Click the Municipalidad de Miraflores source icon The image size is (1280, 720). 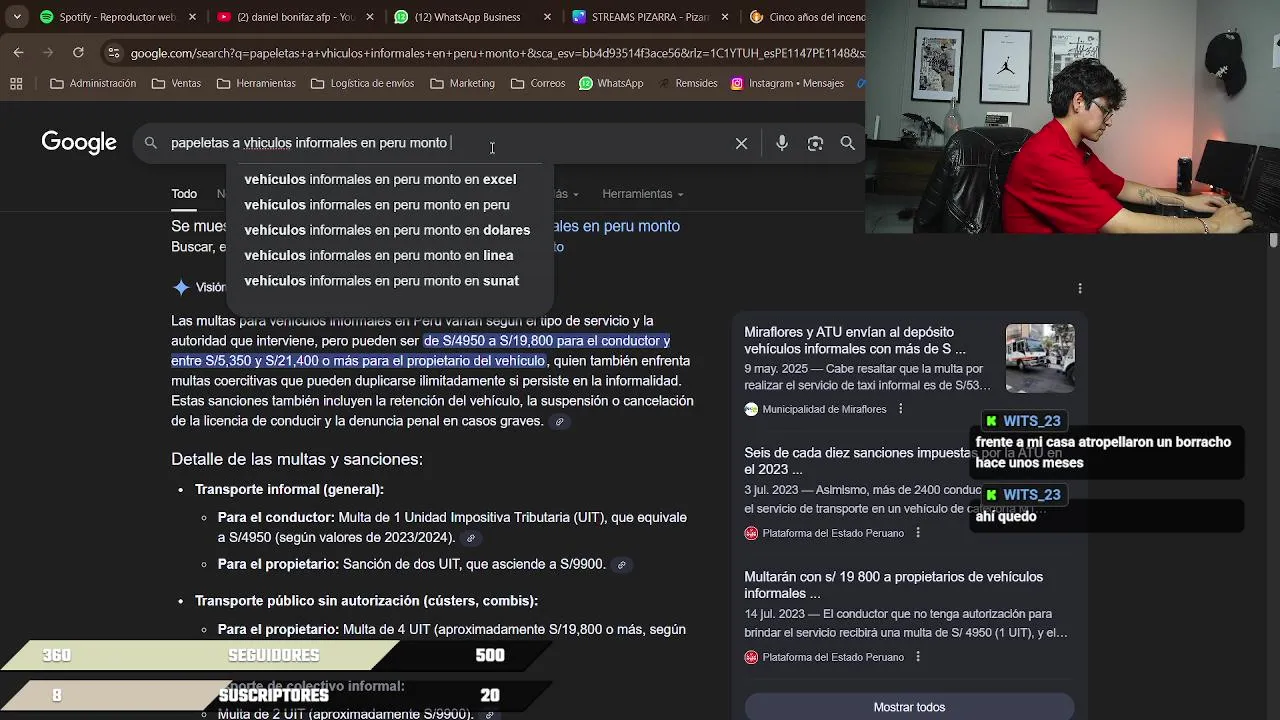coord(751,409)
